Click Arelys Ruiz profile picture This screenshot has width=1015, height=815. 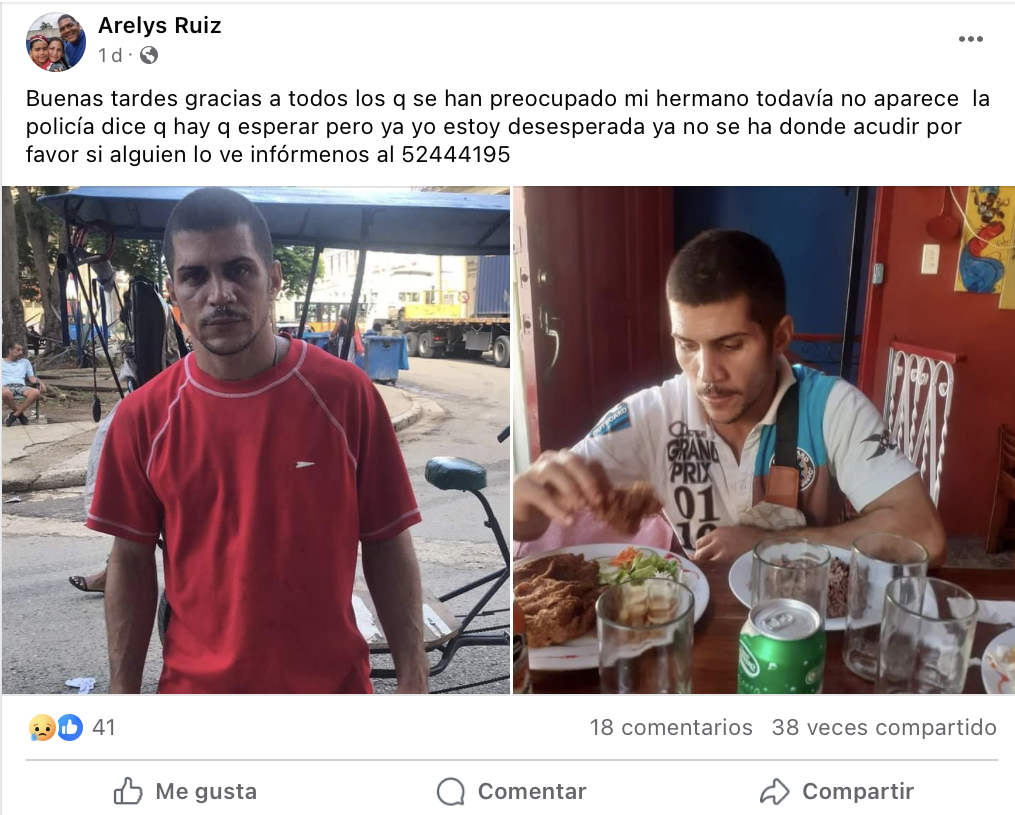click(x=56, y=41)
